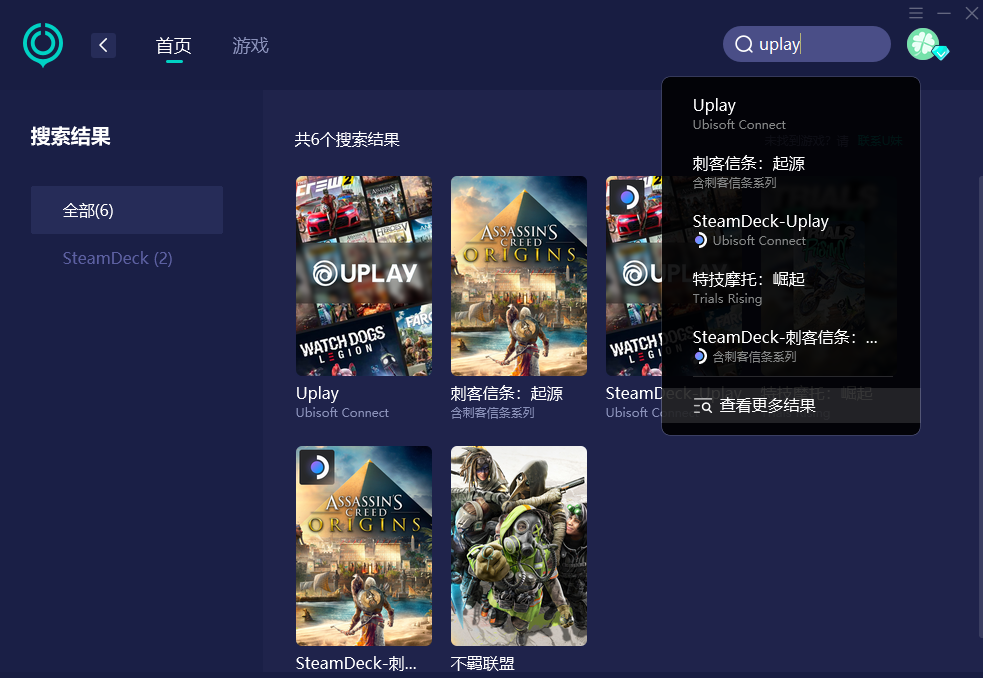Switch to the 游戏 tab

250,46
